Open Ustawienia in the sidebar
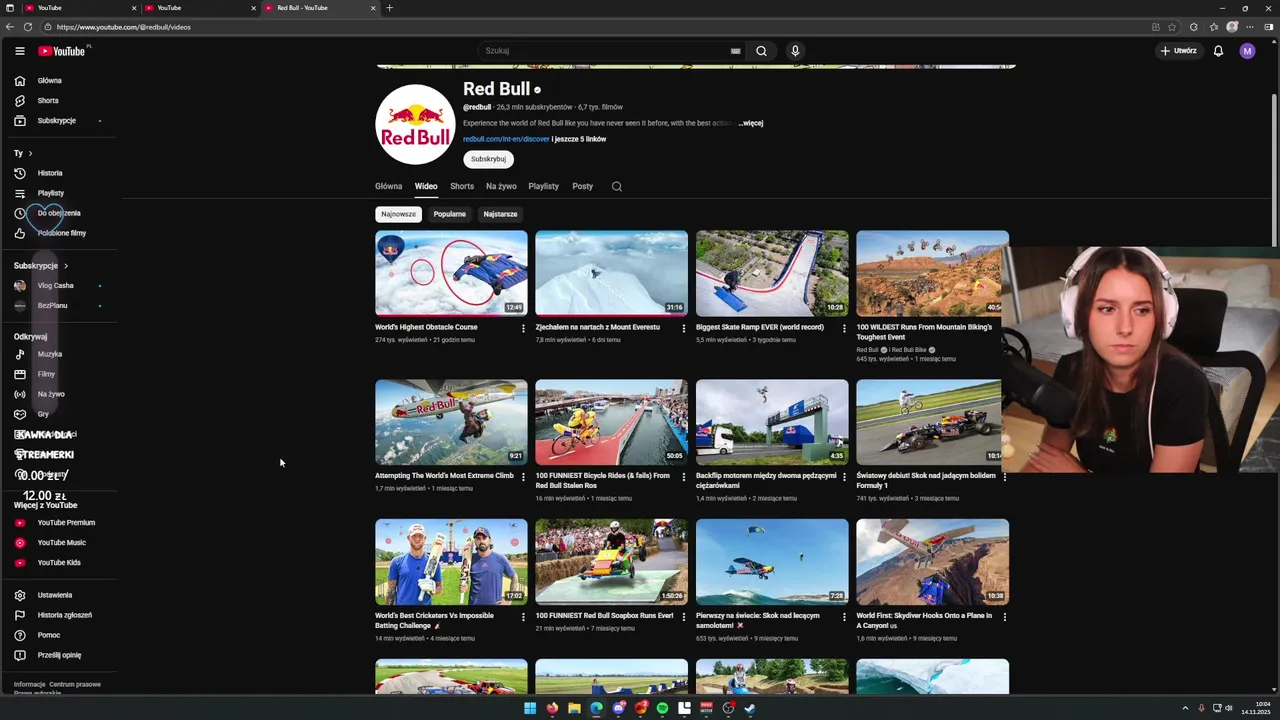The height and width of the screenshot is (720, 1280). (x=57, y=595)
